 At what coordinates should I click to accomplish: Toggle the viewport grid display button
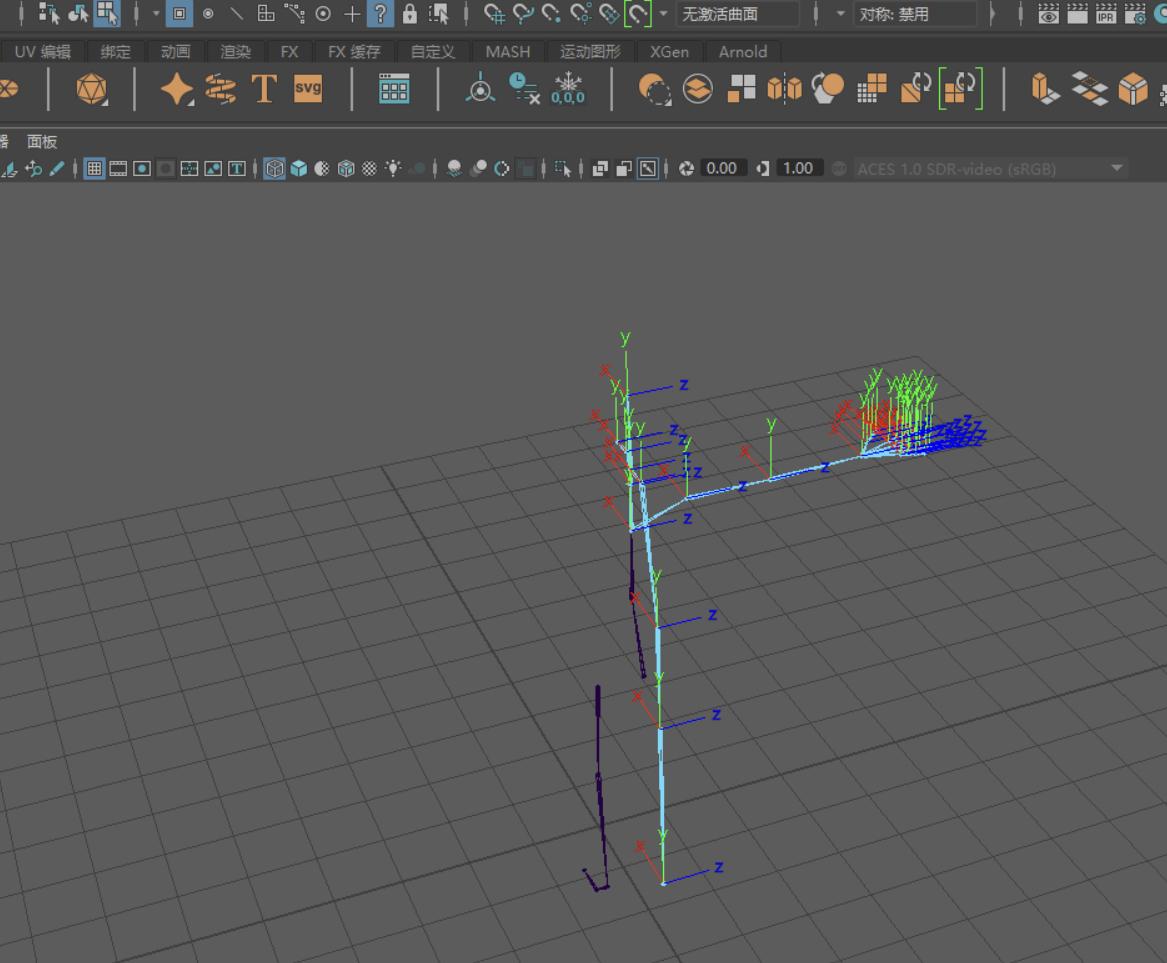[94, 169]
